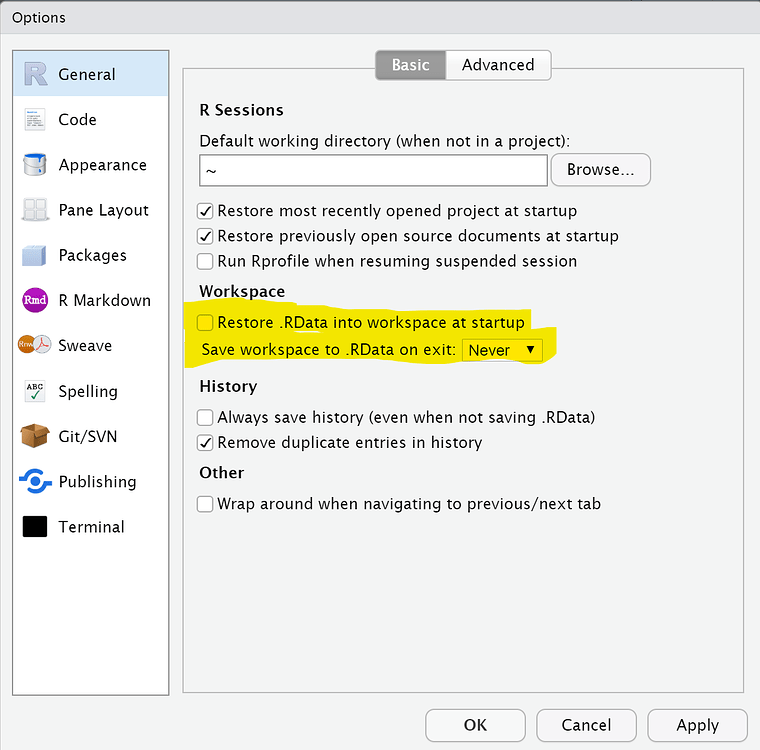Image resolution: width=760 pixels, height=750 pixels.
Task: Check Restore .RData into workspace at startup
Action: tap(205, 322)
